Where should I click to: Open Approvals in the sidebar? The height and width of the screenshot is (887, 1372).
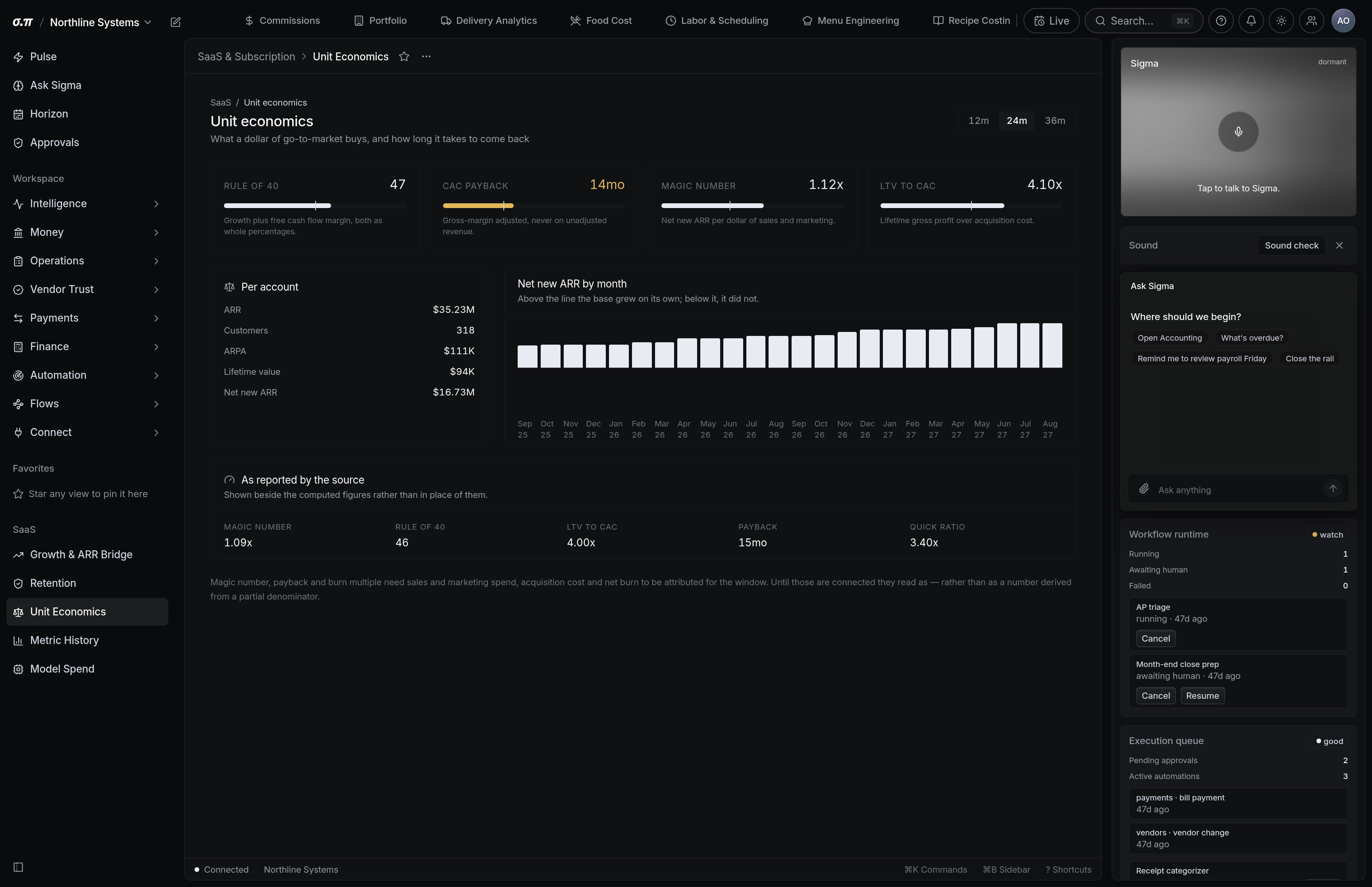click(x=87, y=143)
